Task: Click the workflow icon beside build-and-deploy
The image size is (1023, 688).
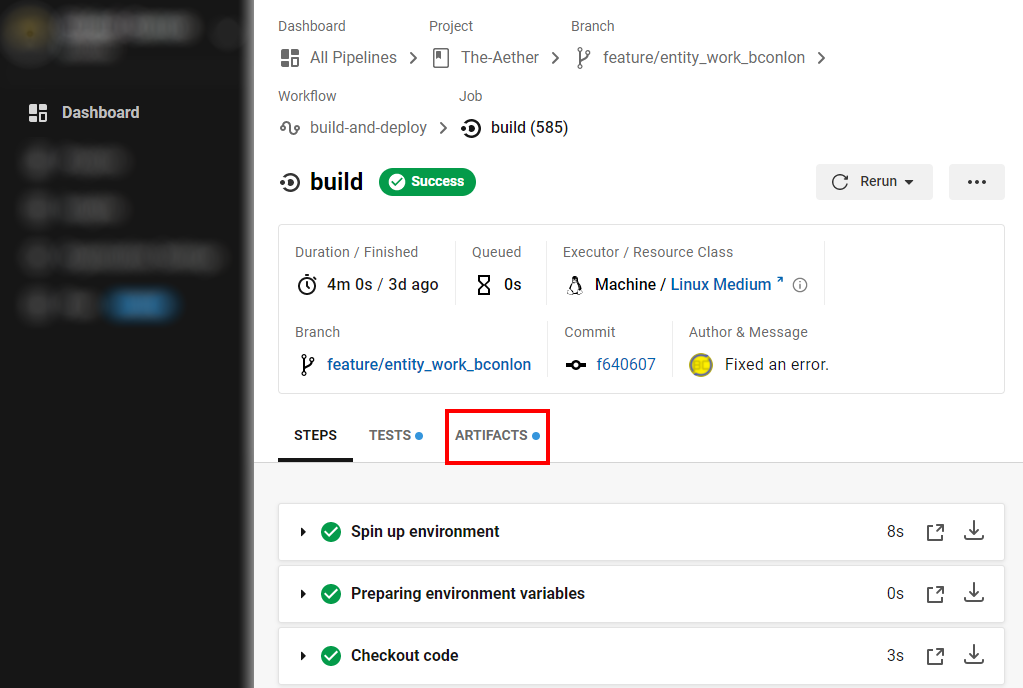Action: point(290,128)
